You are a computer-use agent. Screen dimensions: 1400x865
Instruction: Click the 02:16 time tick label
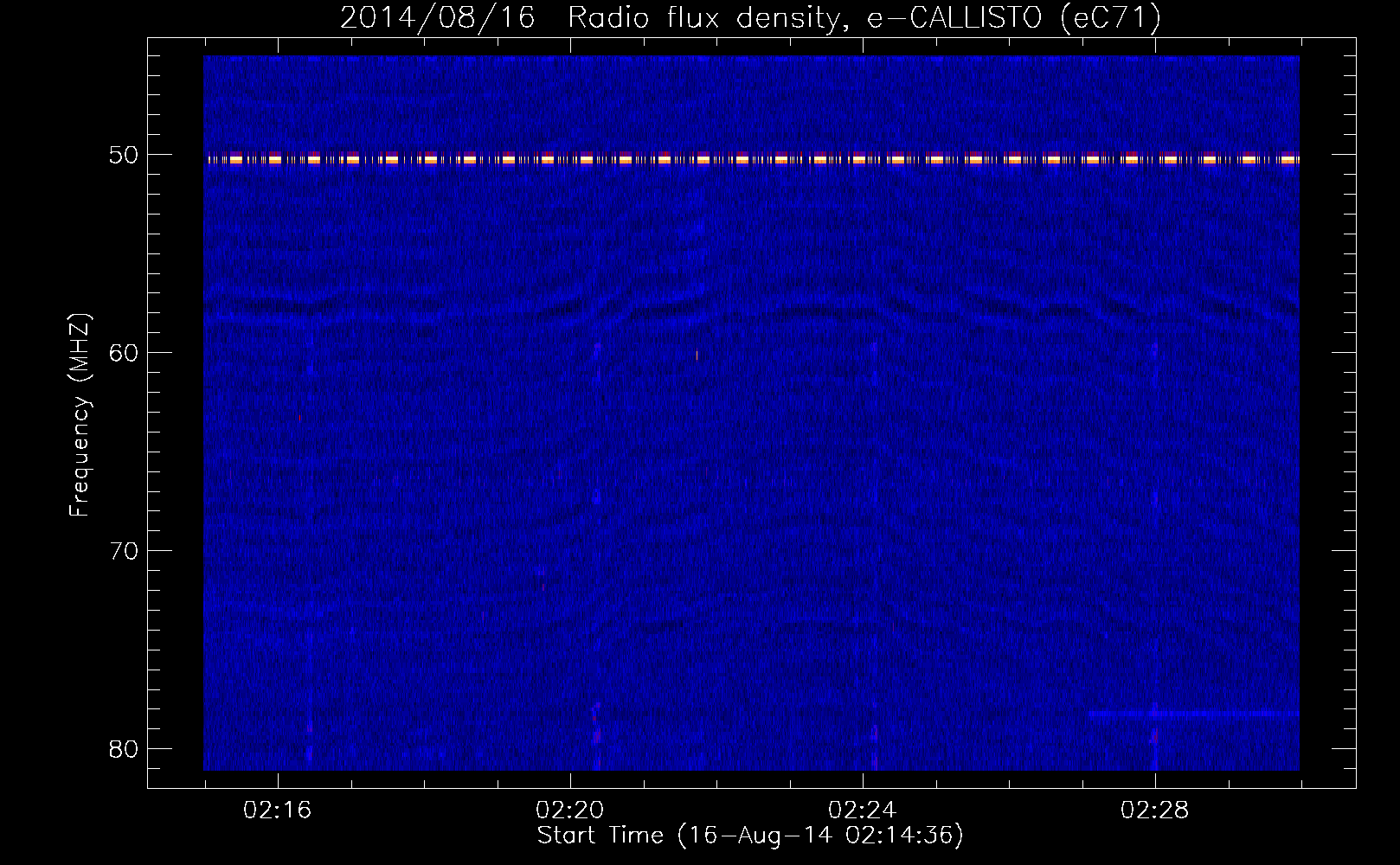point(278,811)
